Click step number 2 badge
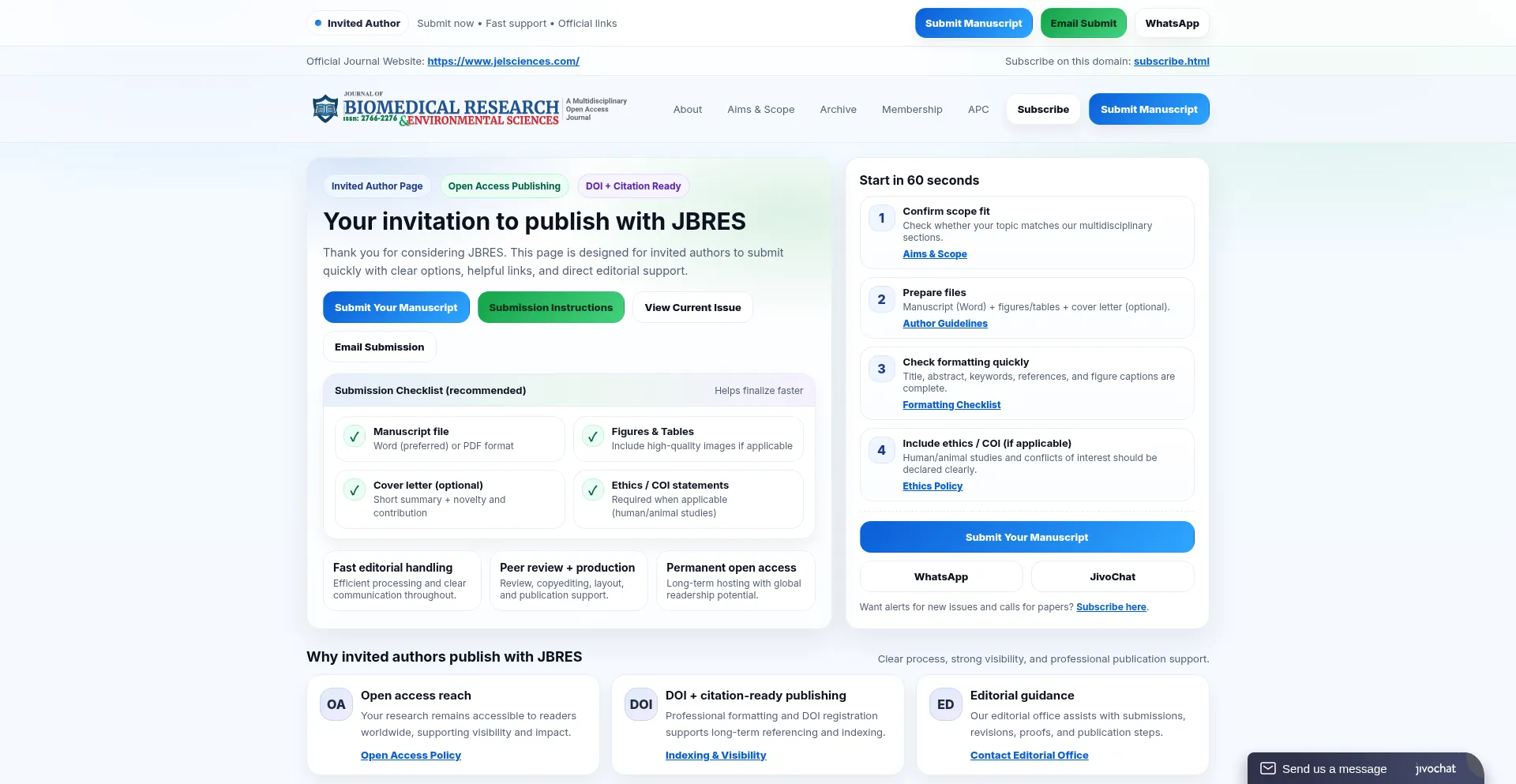The height and width of the screenshot is (784, 1516). [x=882, y=299]
